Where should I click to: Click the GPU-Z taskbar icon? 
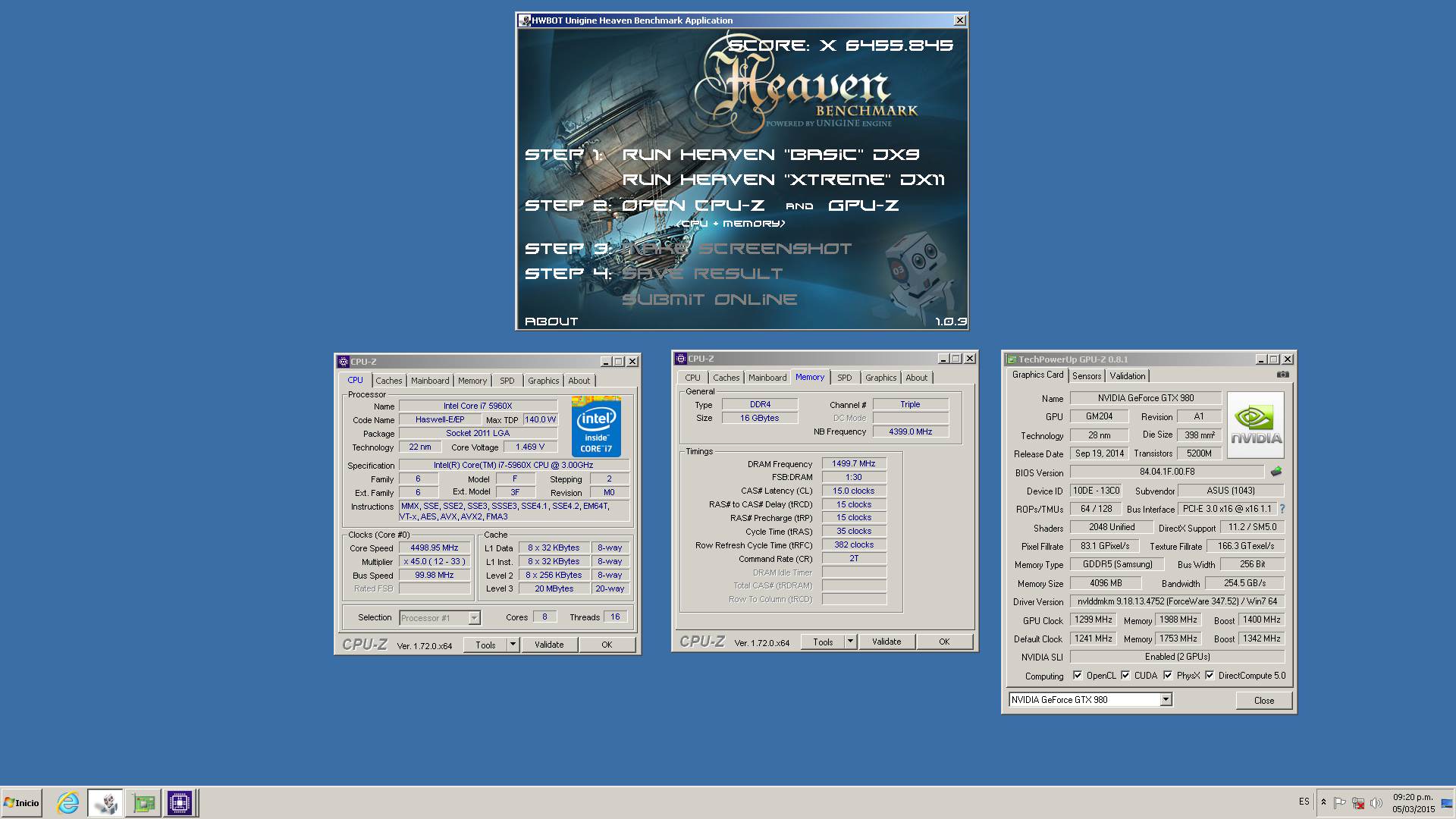(143, 802)
